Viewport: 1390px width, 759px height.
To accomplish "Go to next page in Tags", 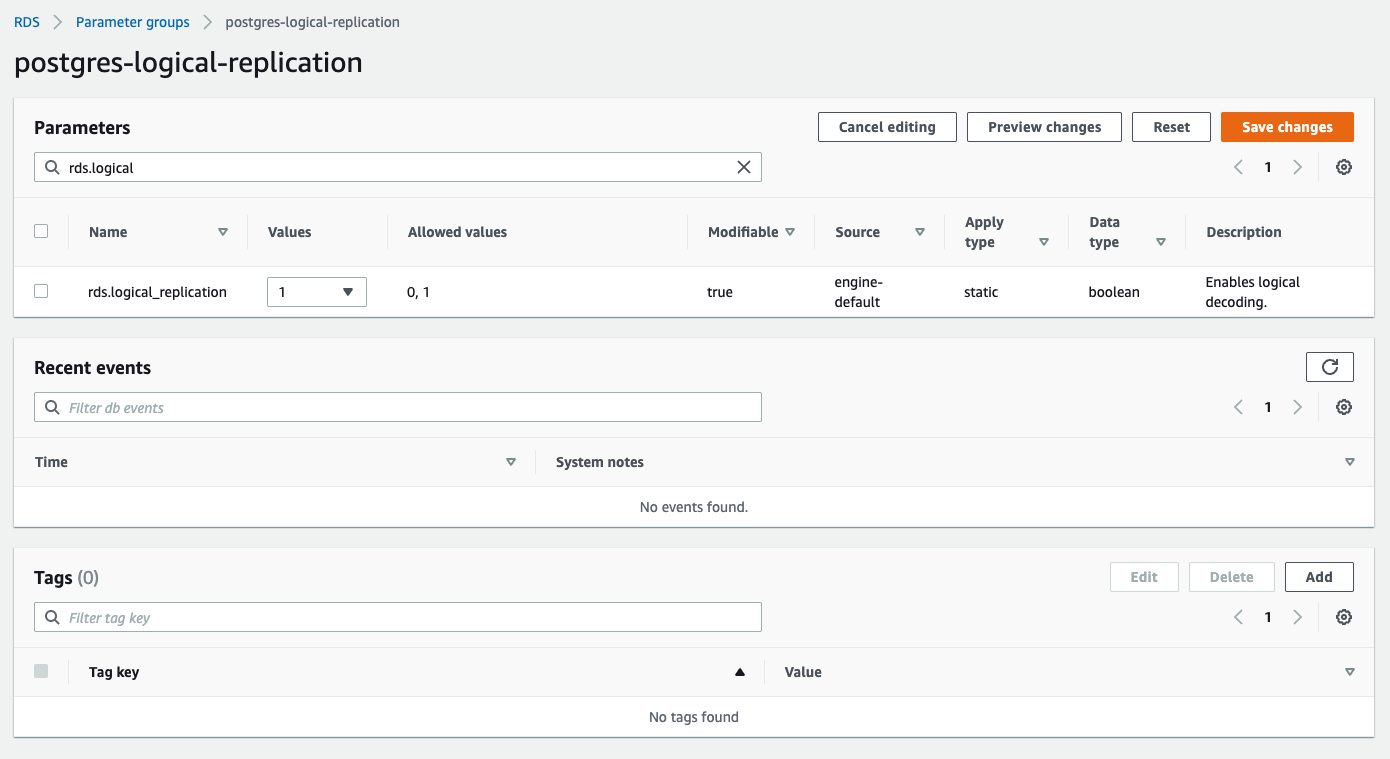I will [1297, 617].
